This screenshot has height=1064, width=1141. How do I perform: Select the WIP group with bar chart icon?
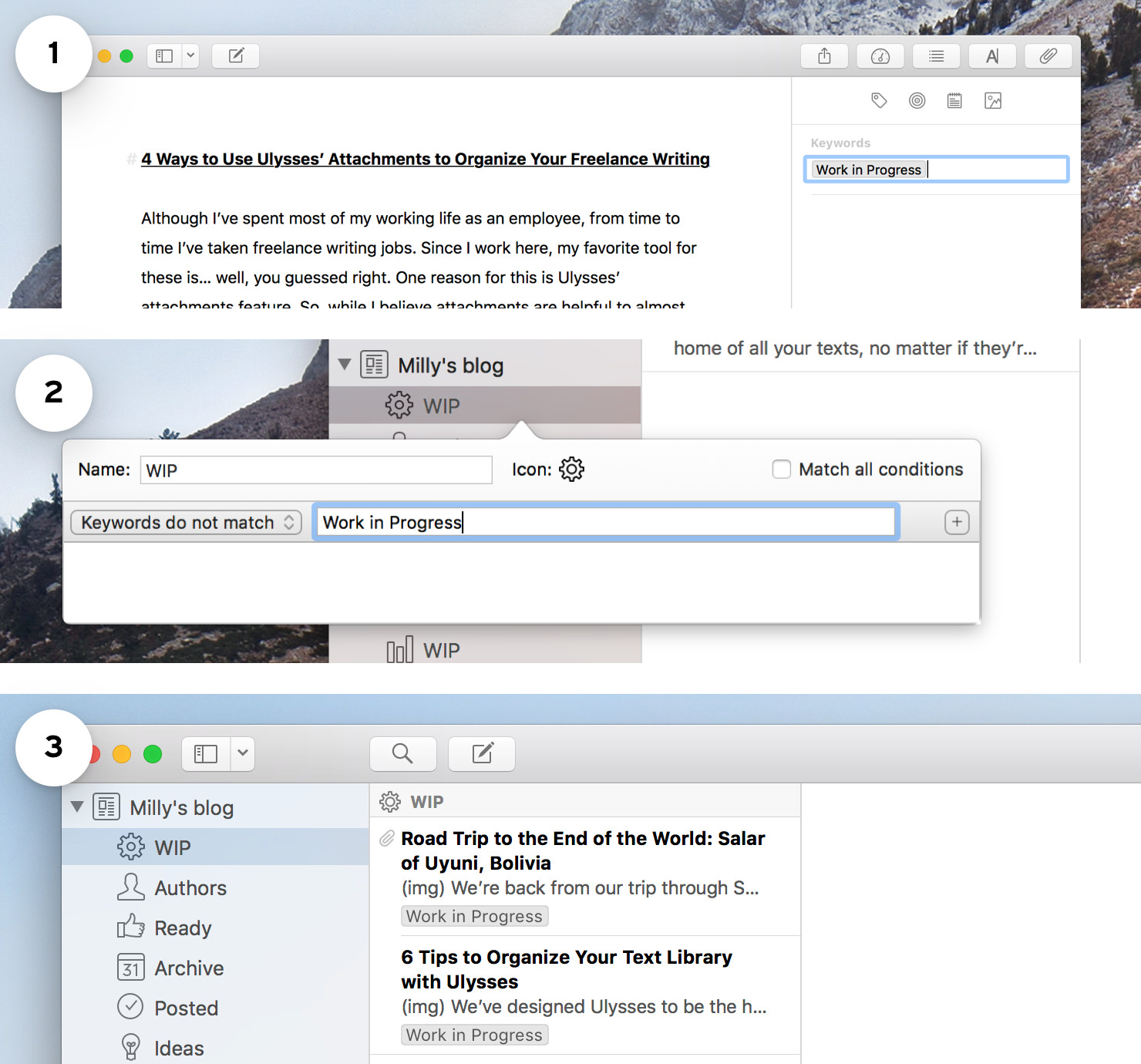coord(485,650)
